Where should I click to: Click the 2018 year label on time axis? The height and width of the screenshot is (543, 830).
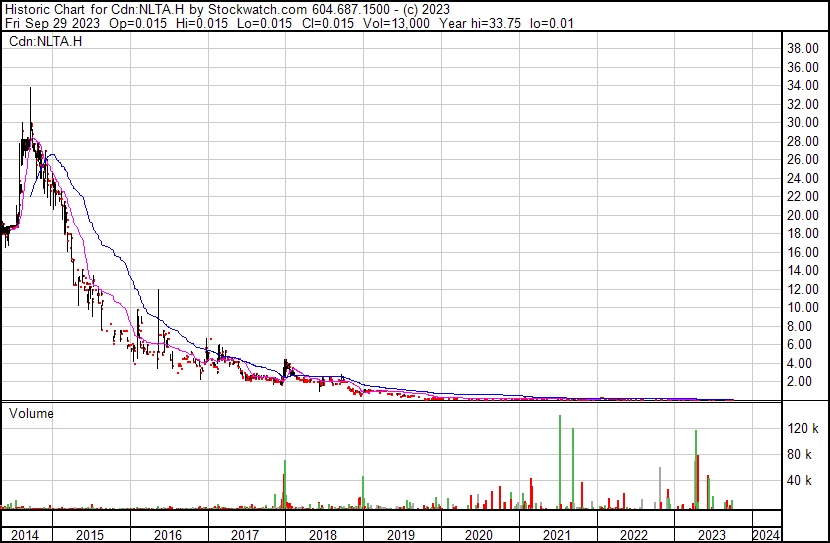pyautogui.click(x=323, y=535)
